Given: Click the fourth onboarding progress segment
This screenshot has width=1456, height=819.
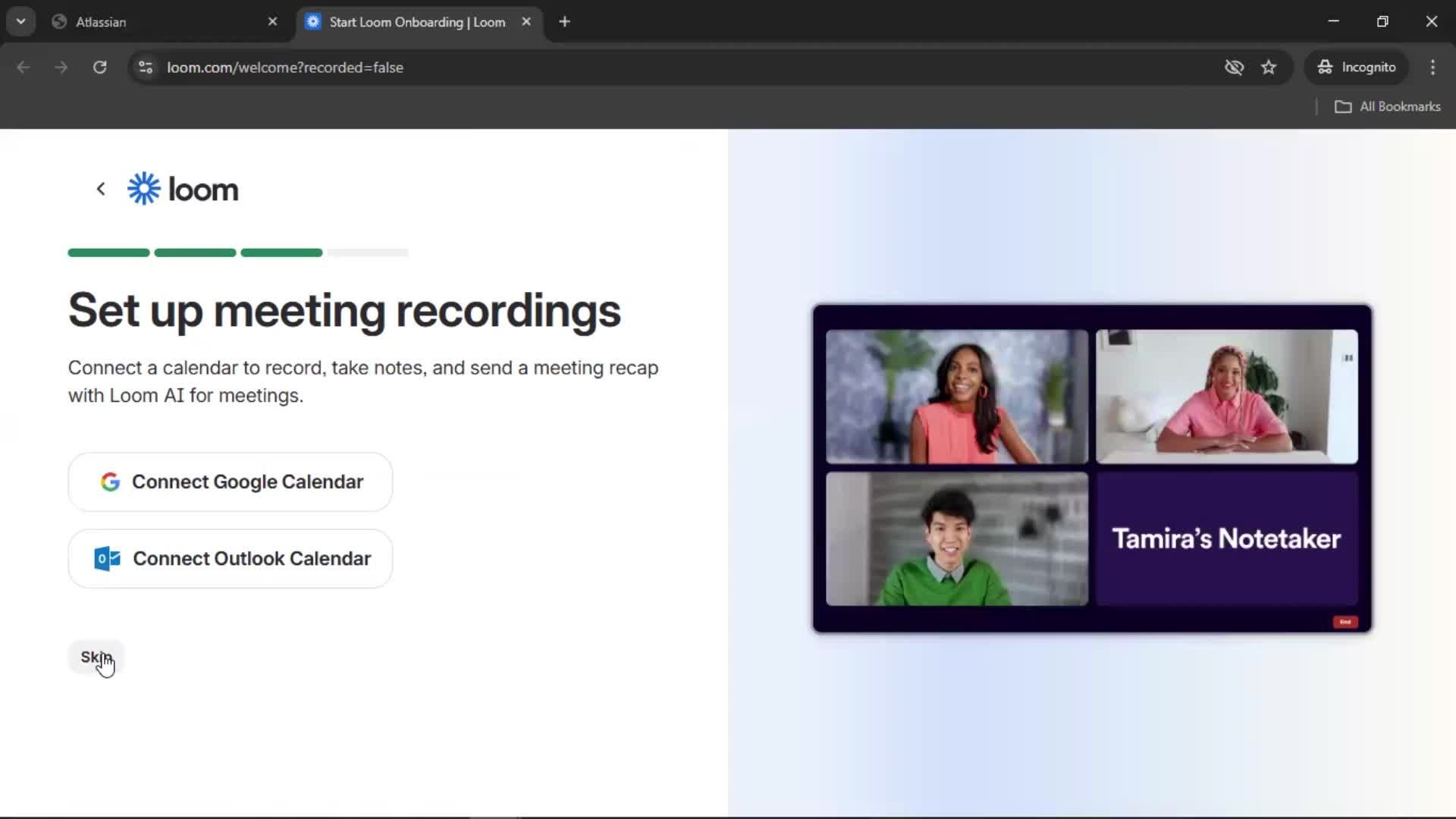Looking at the screenshot, I should (368, 253).
